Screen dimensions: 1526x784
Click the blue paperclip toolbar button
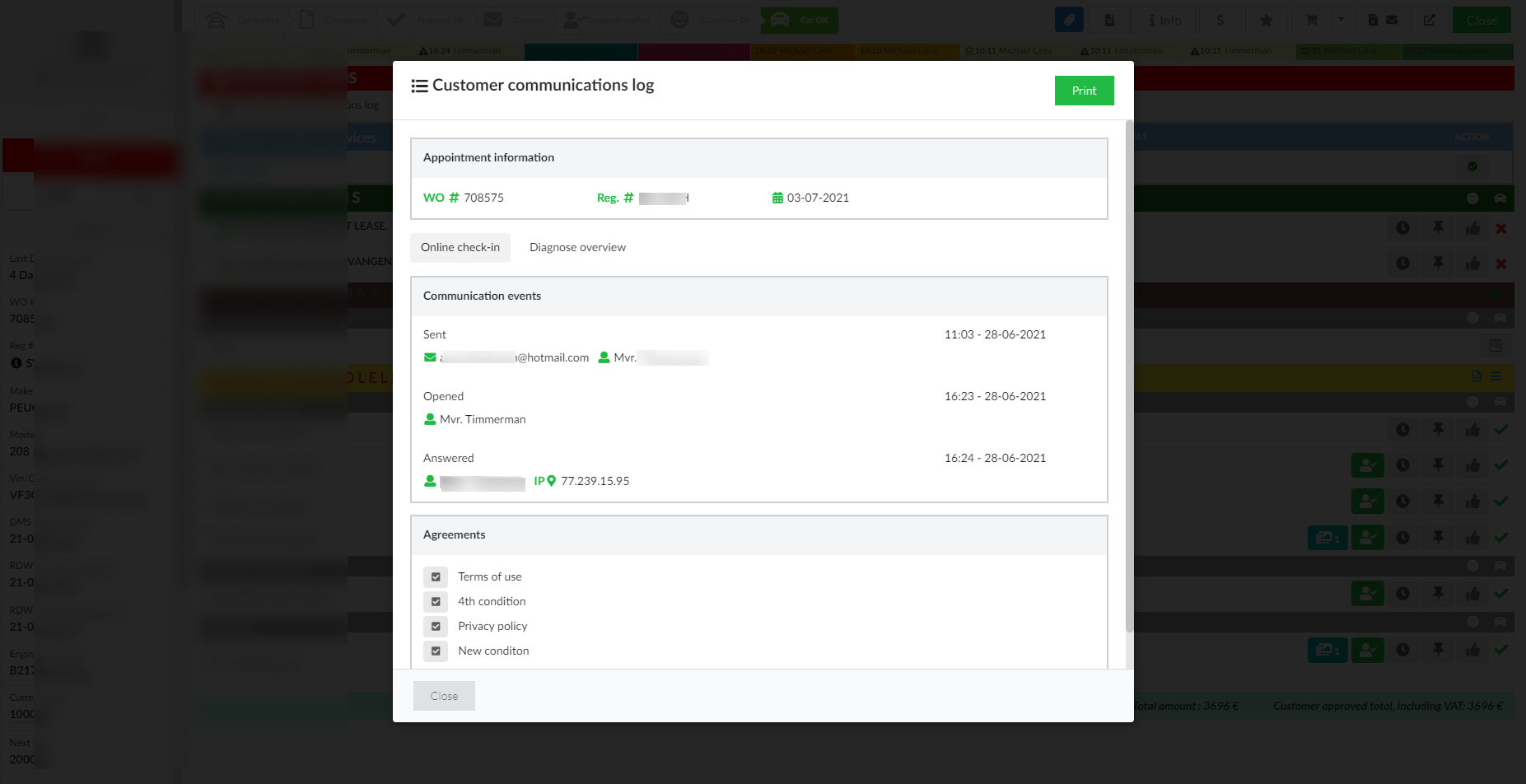point(1069,20)
